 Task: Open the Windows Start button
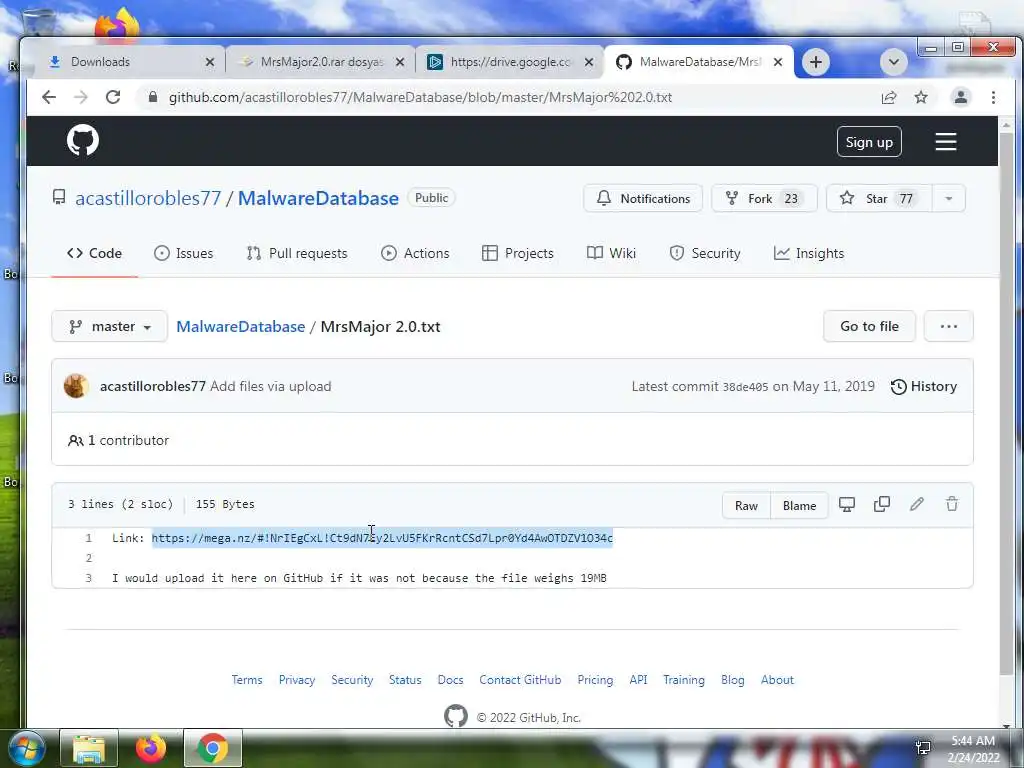26,748
